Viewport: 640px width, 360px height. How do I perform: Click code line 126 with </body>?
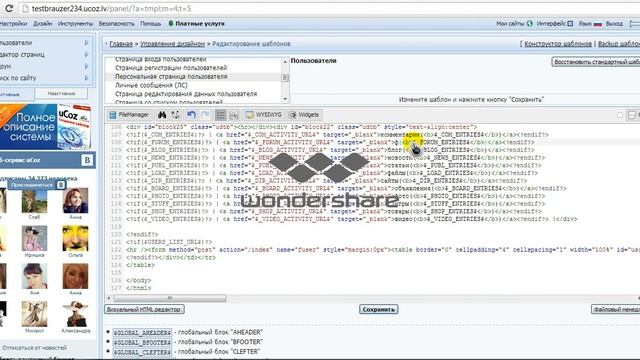coord(139,281)
